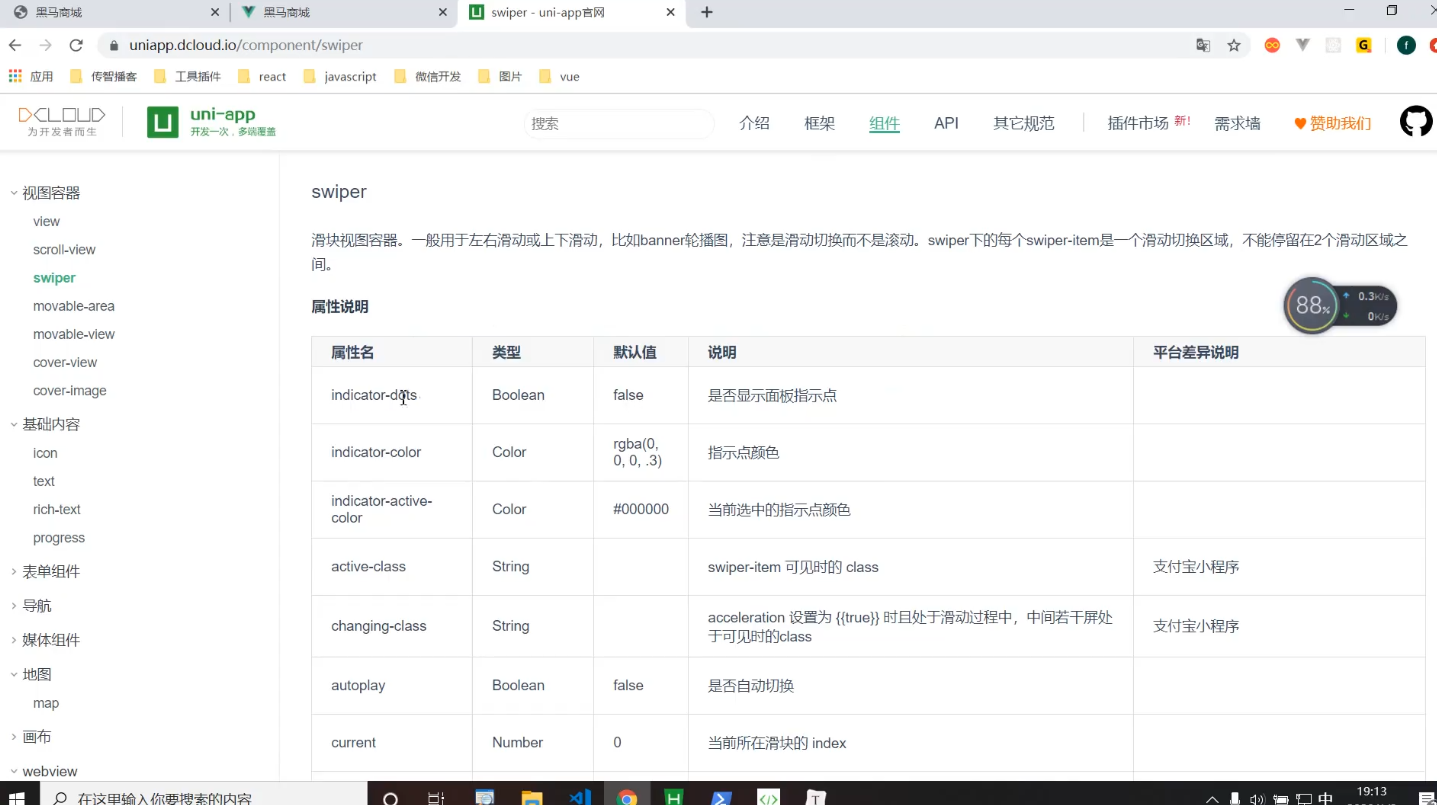Launch HBuilderX from the taskbar
Viewport: 1437px width, 805px height.
[x=674, y=797]
